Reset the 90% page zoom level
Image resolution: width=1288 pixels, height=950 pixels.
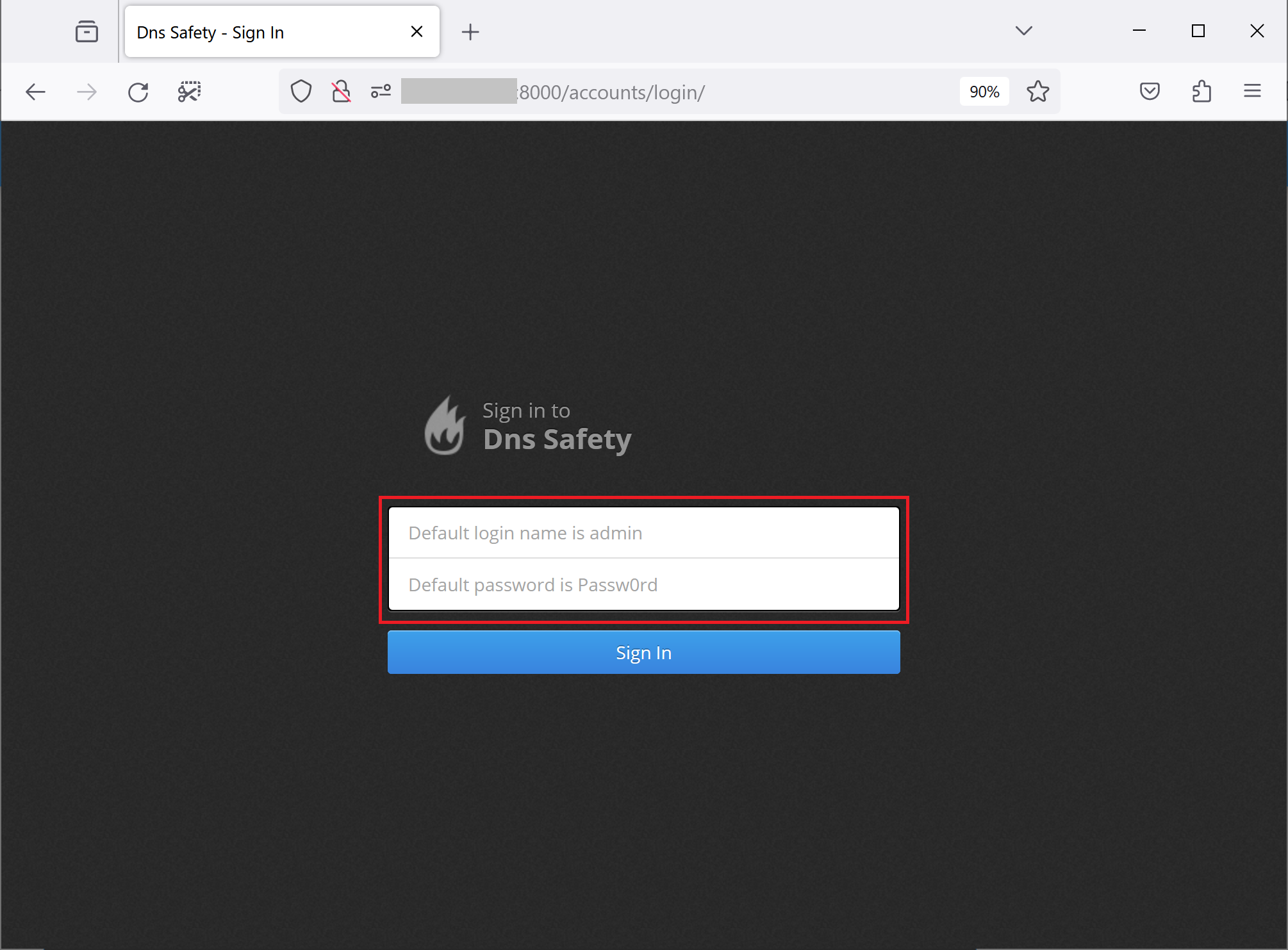click(984, 92)
